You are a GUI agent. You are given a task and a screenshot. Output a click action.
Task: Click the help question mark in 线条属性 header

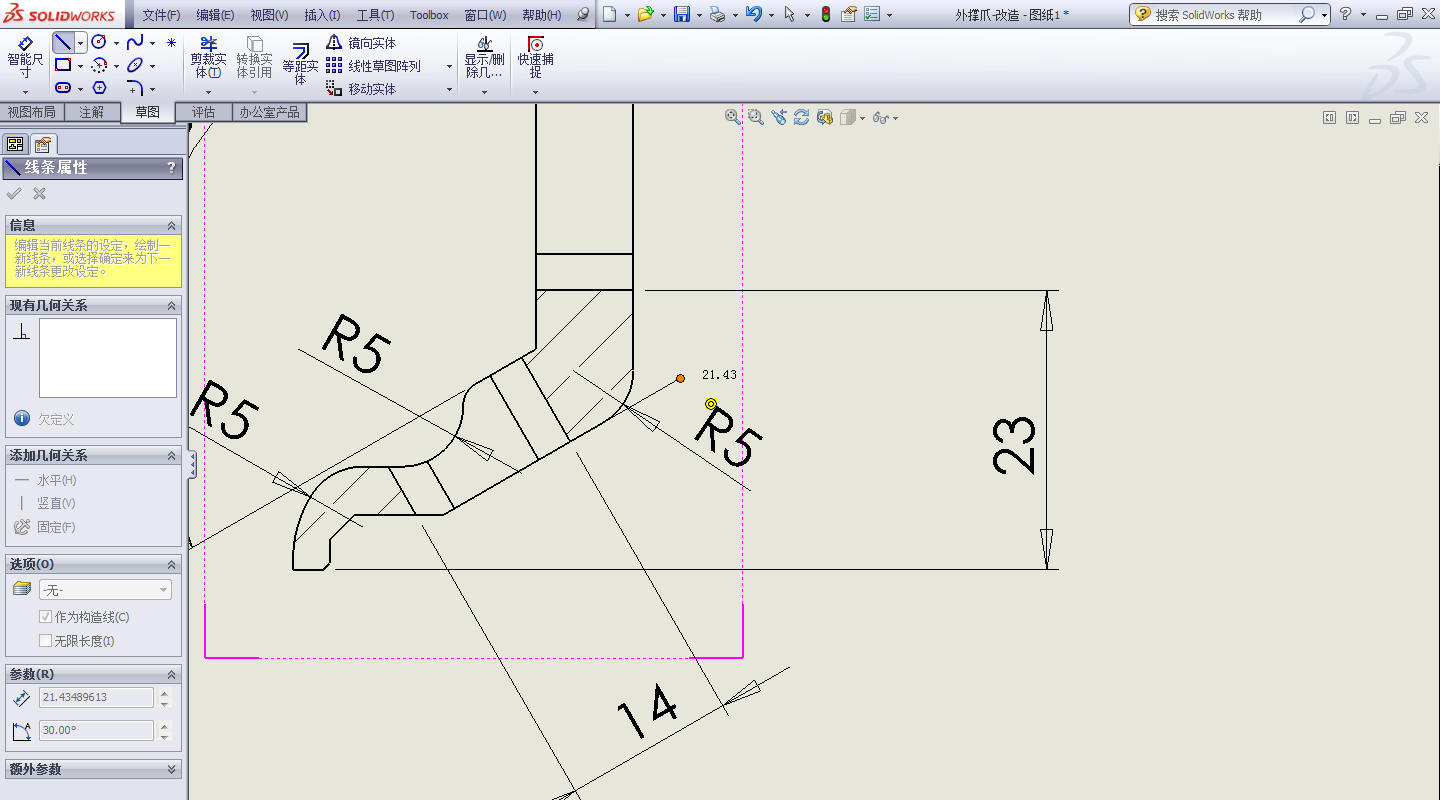click(x=171, y=168)
